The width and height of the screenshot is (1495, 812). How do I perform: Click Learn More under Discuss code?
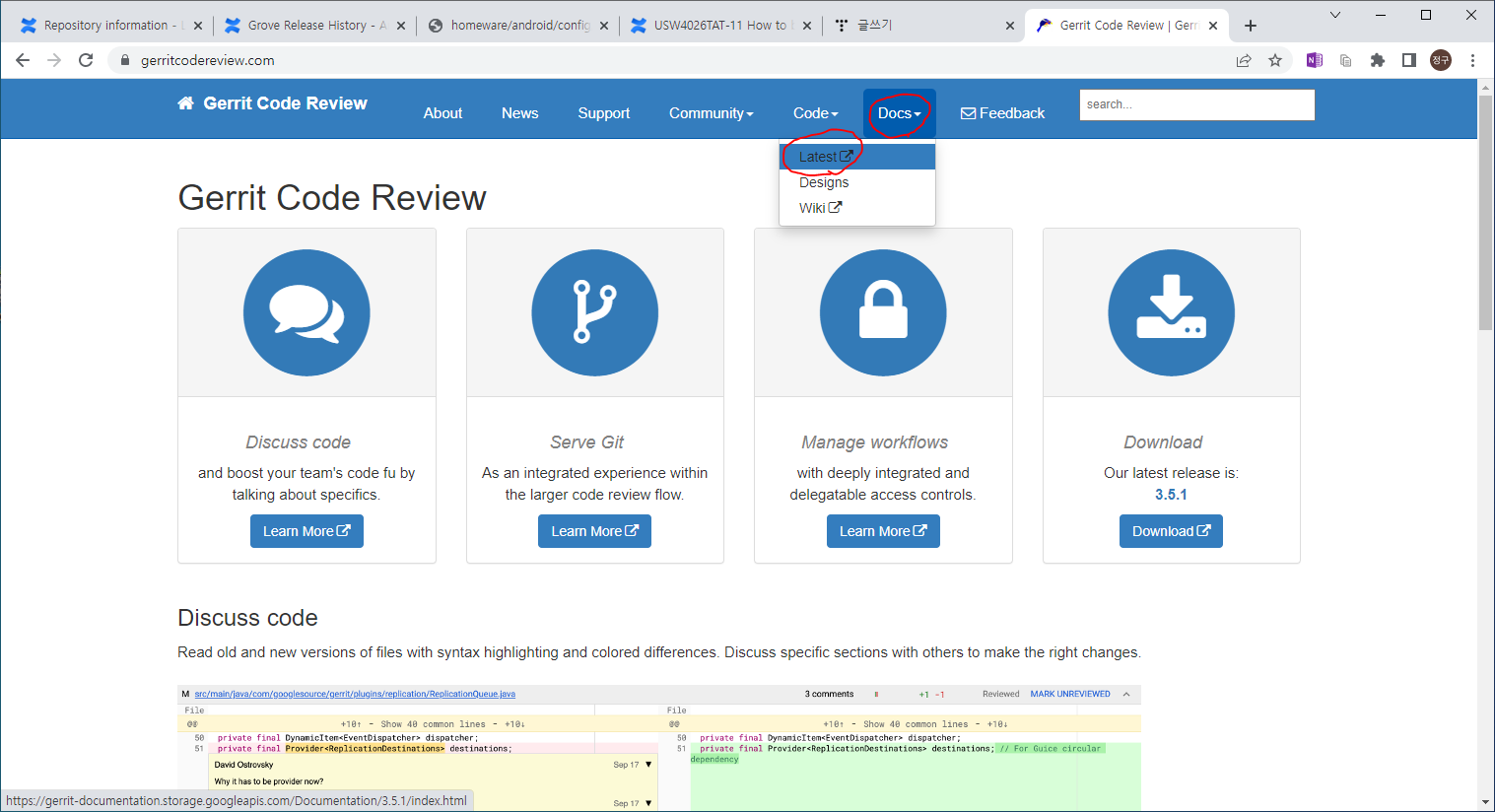click(x=306, y=531)
